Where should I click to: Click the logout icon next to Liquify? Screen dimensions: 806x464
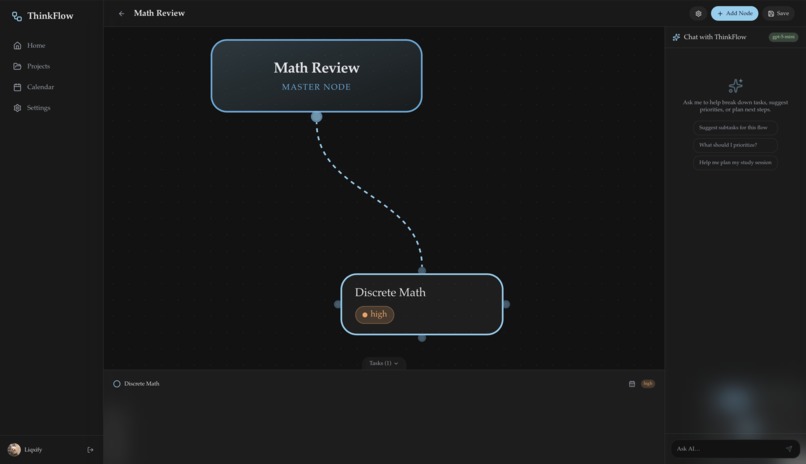pyautogui.click(x=90, y=450)
